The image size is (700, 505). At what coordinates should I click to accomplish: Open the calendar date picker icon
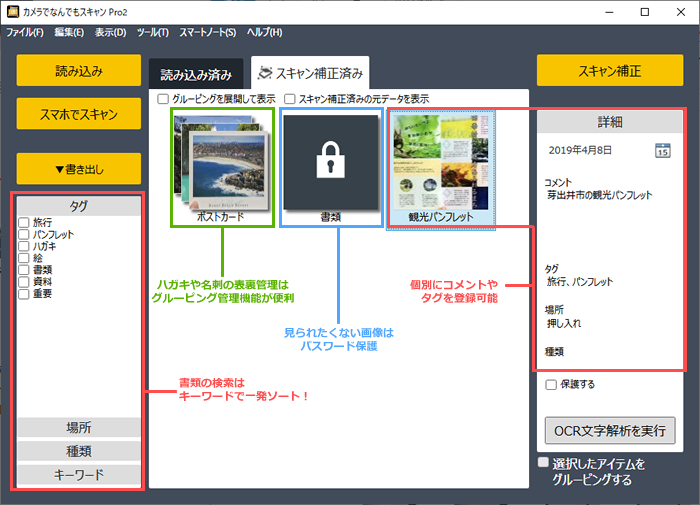(x=662, y=150)
